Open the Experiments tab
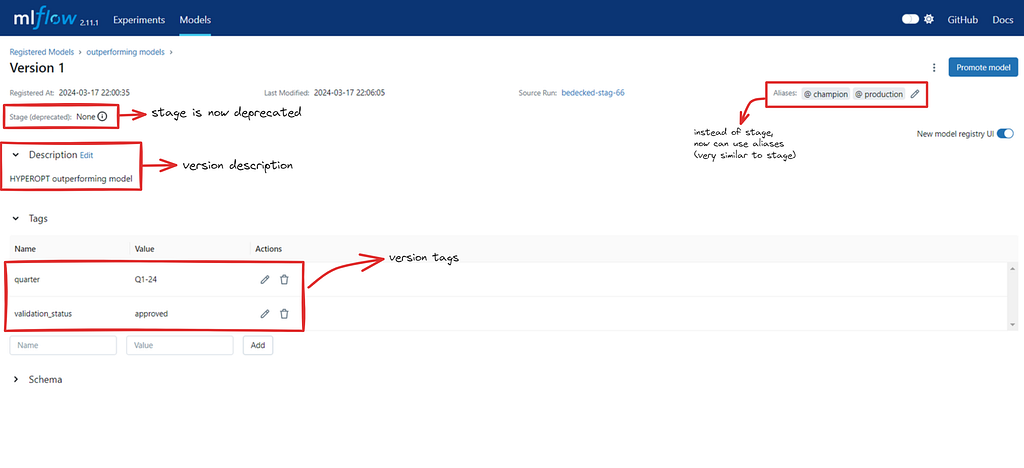This screenshot has height=468, width=1024. [x=139, y=20]
